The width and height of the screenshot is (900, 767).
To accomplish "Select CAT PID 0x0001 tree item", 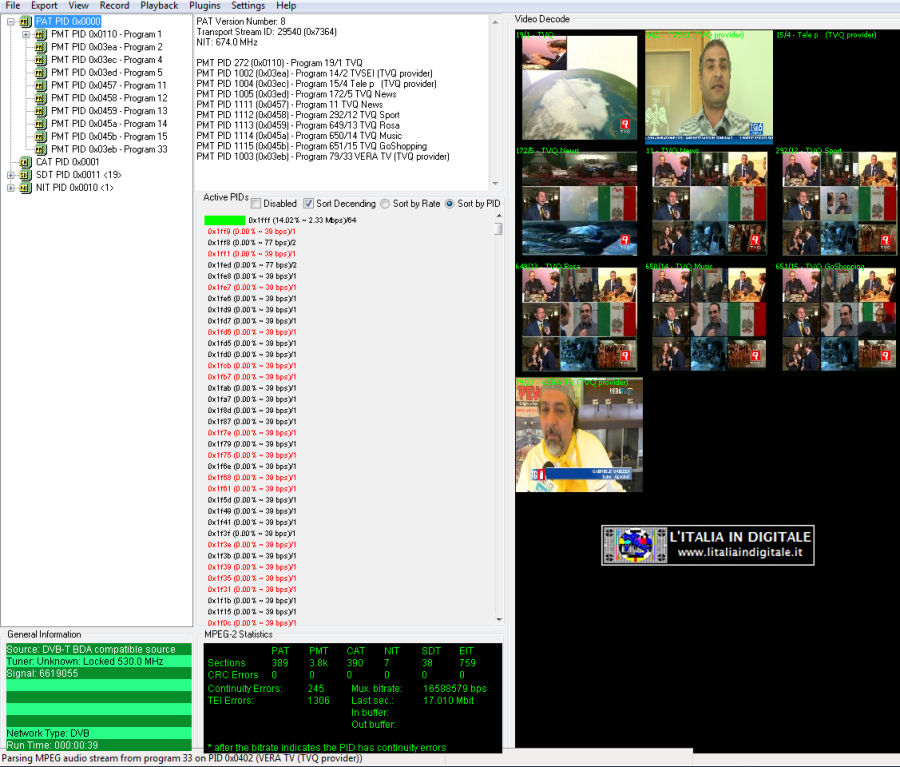I will (x=67, y=162).
